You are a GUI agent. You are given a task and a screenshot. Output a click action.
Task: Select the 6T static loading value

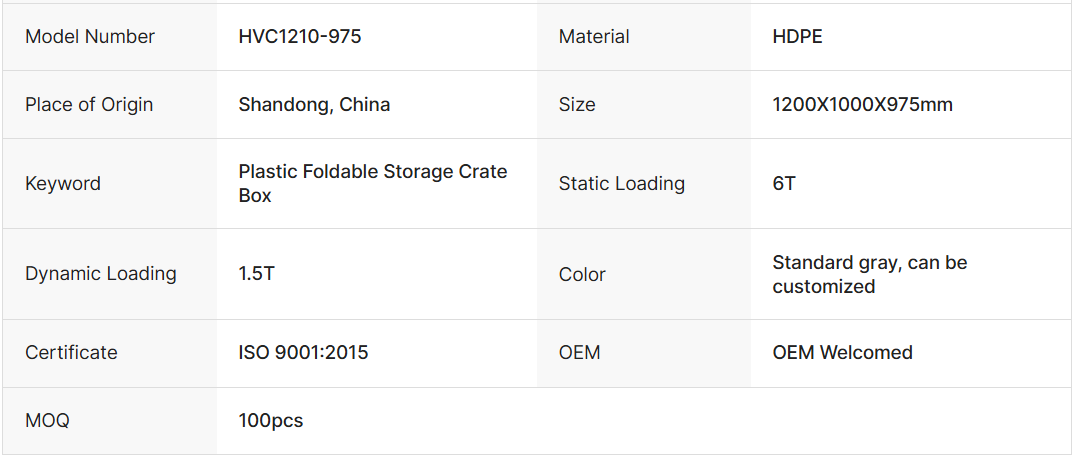[x=784, y=184]
